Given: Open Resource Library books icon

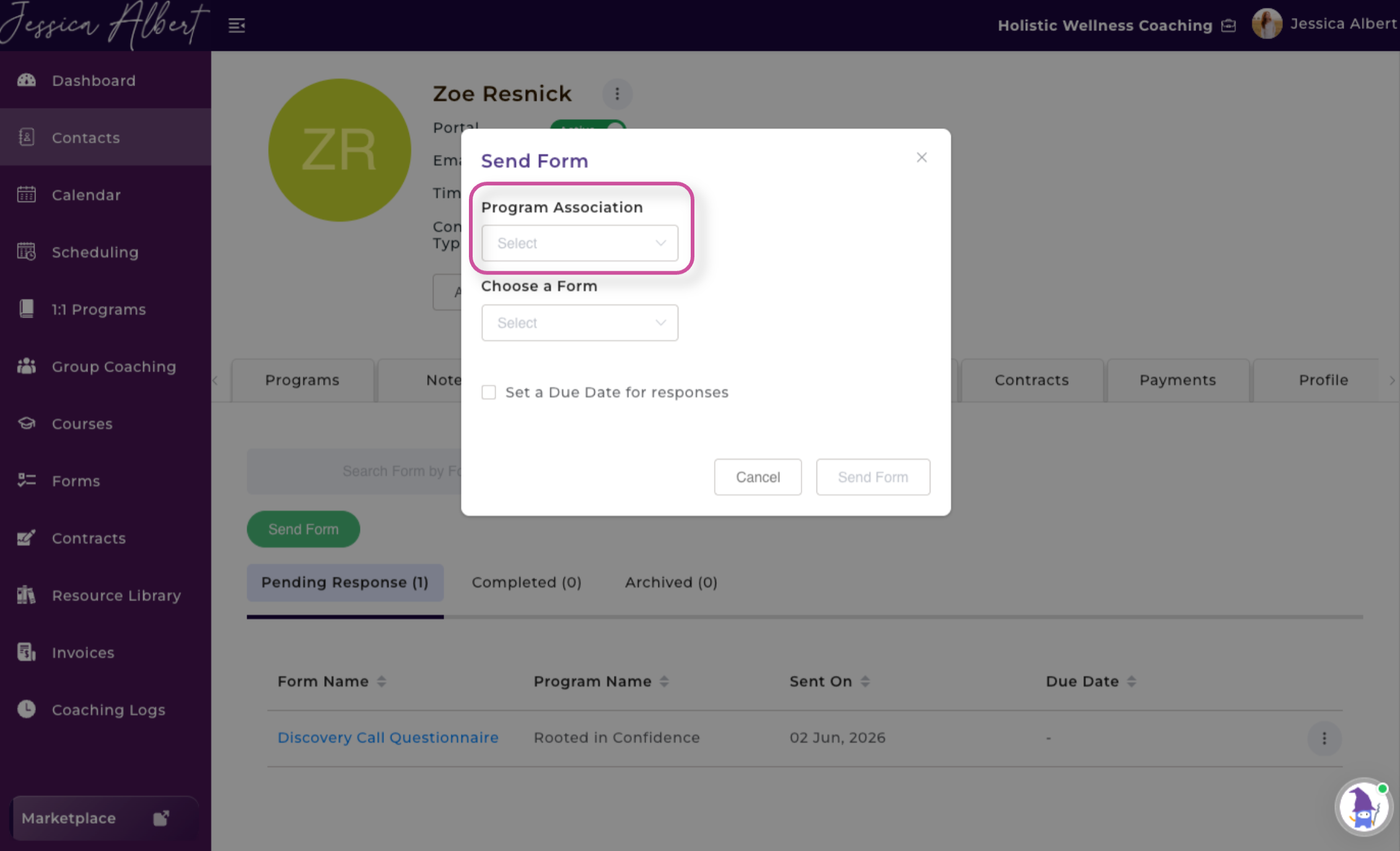Looking at the screenshot, I should point(27,595).
